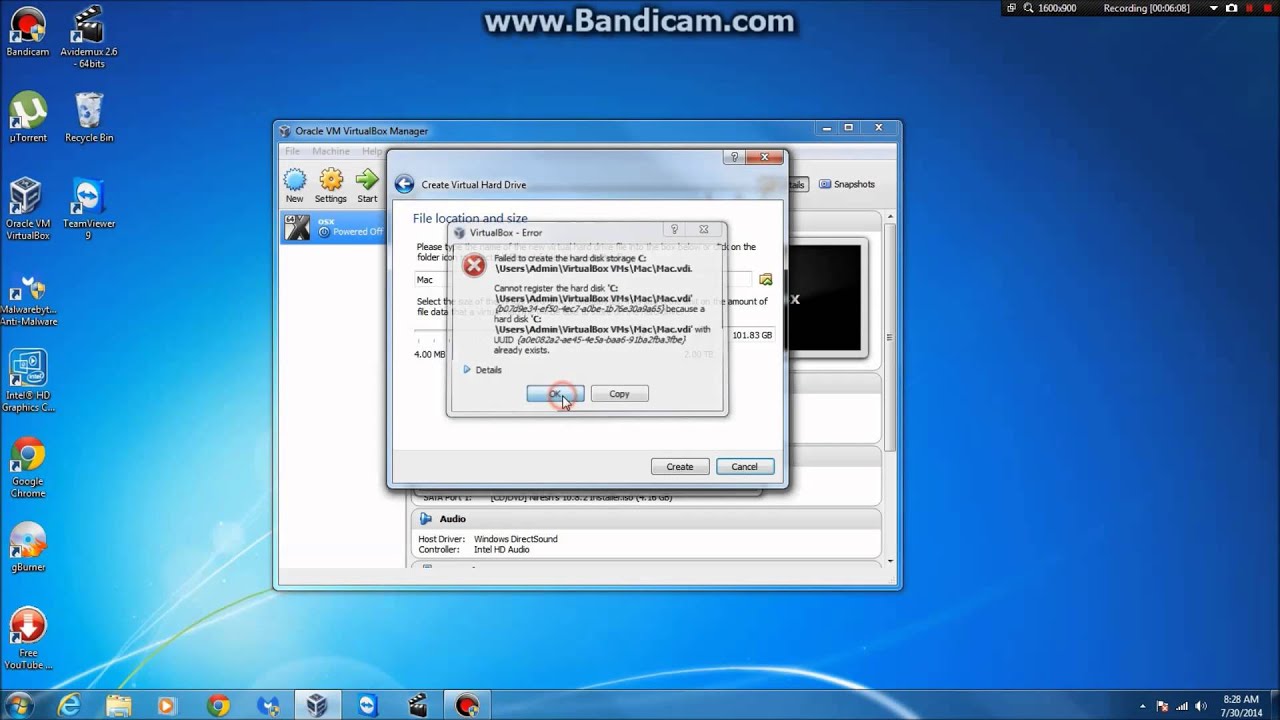The image size is (1280, 720).
Task: Click the Create Virtual Hard Drive help button
Action: [734, 157]
